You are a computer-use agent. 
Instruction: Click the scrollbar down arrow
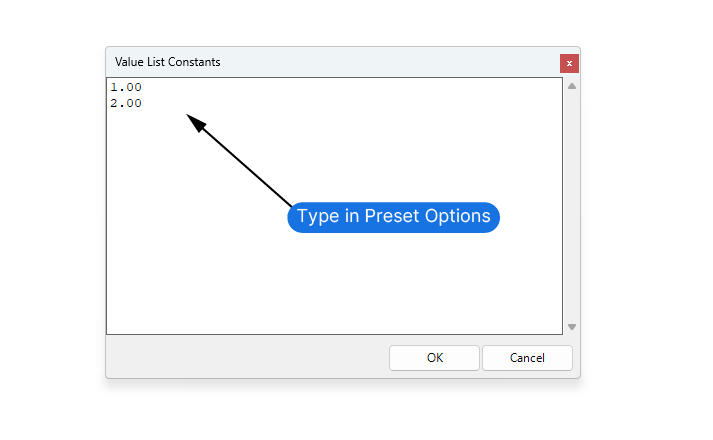pos(572,327)
